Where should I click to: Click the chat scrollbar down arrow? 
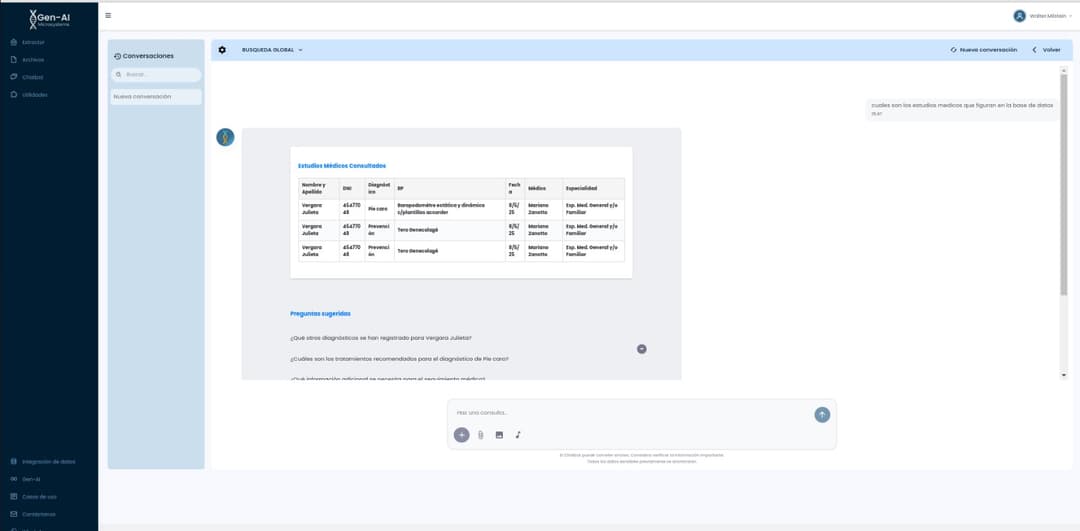(x=1064, y=375)
